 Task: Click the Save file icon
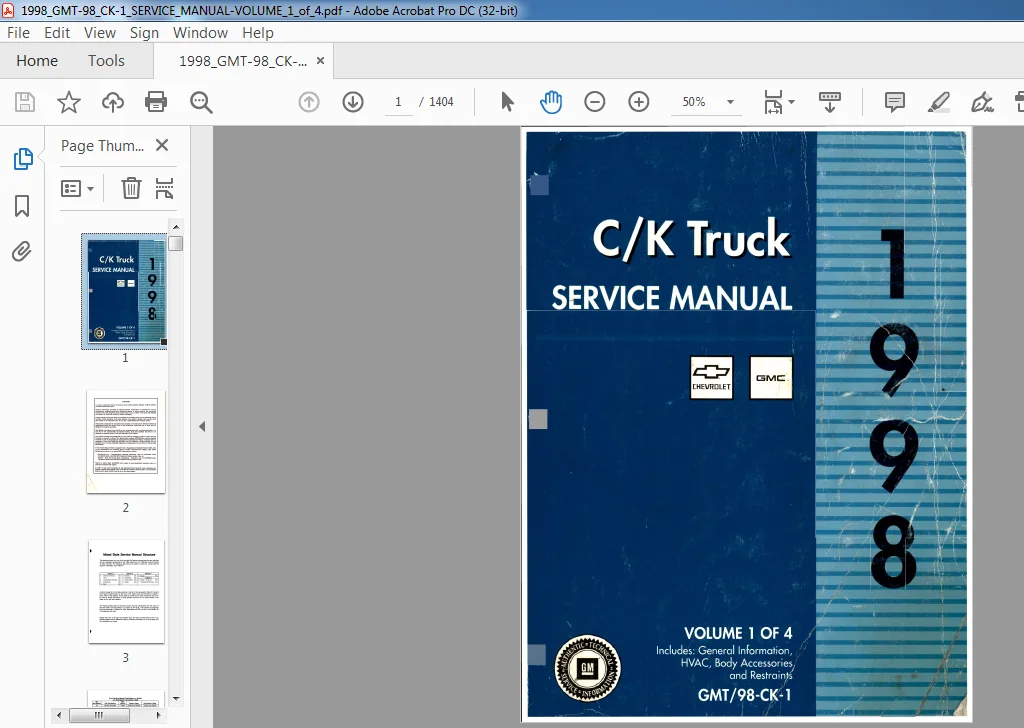tap(25, 102)
